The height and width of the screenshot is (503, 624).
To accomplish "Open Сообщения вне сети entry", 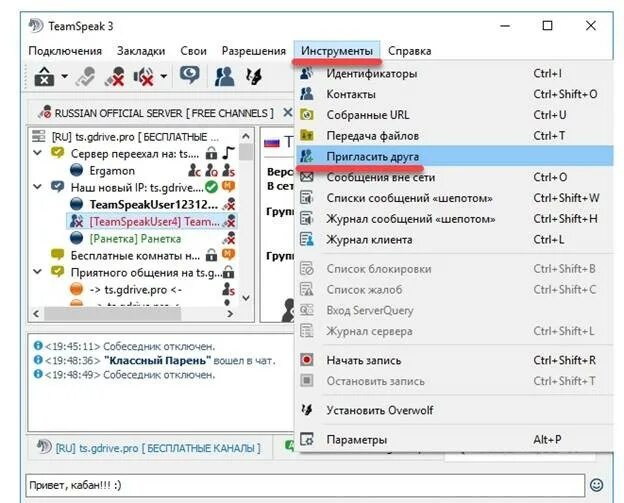I will click(454, 177).
